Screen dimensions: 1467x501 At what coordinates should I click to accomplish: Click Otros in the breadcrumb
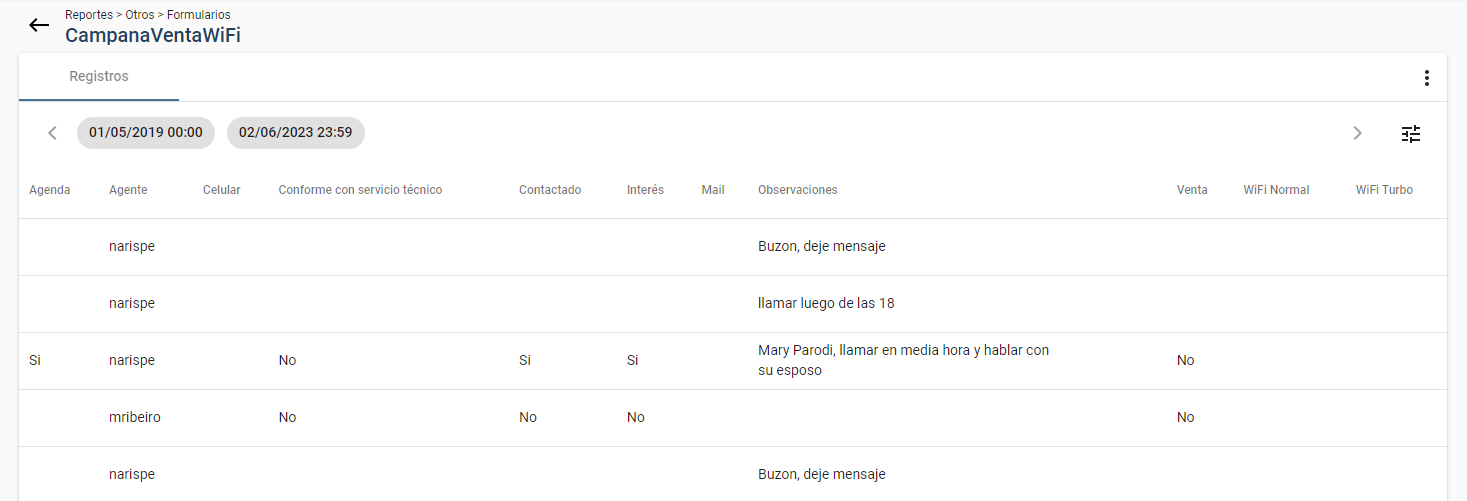140,15
